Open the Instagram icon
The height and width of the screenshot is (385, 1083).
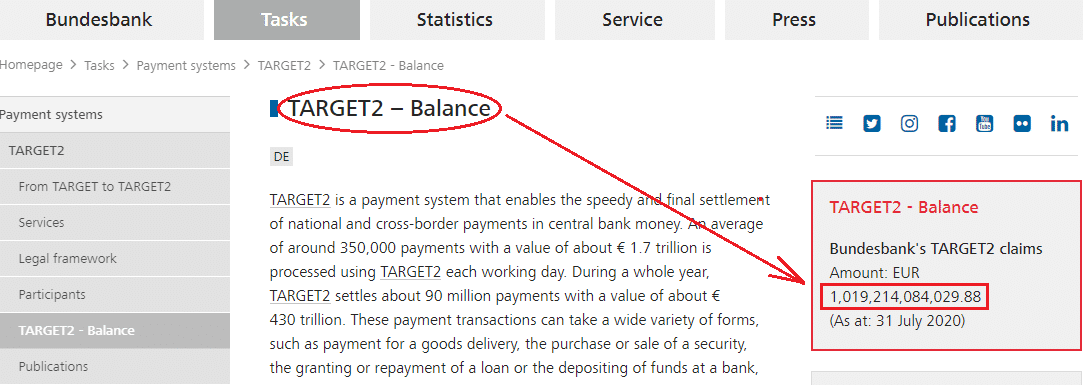910,124
